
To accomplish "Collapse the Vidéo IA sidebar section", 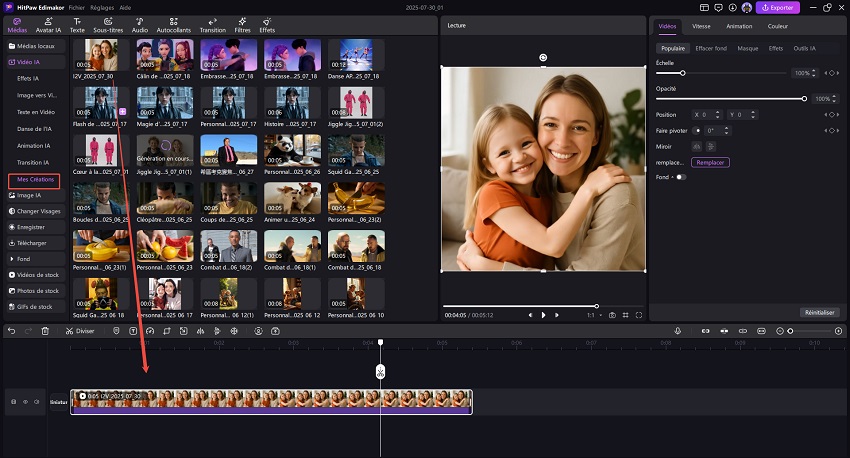I will [x=30, y=62].
